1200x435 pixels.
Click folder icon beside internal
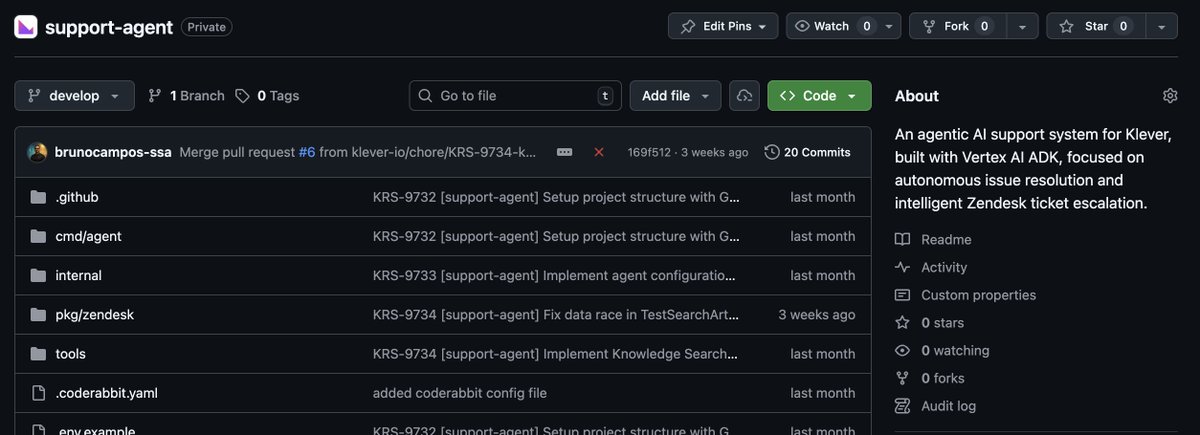(38, 275)
